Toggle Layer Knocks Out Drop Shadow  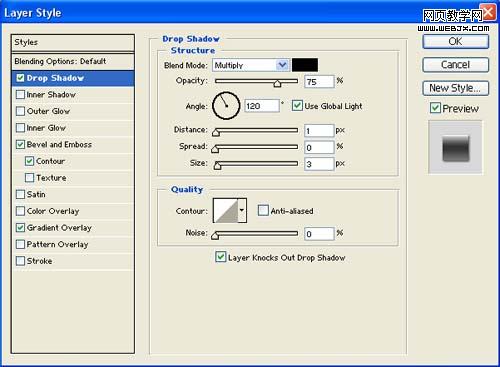[220, 257]
